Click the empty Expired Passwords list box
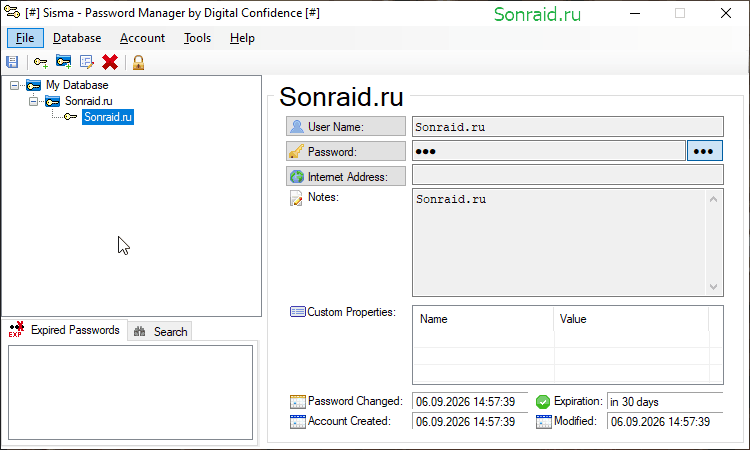Screen dimensions: 750x450 coord(130,393)
